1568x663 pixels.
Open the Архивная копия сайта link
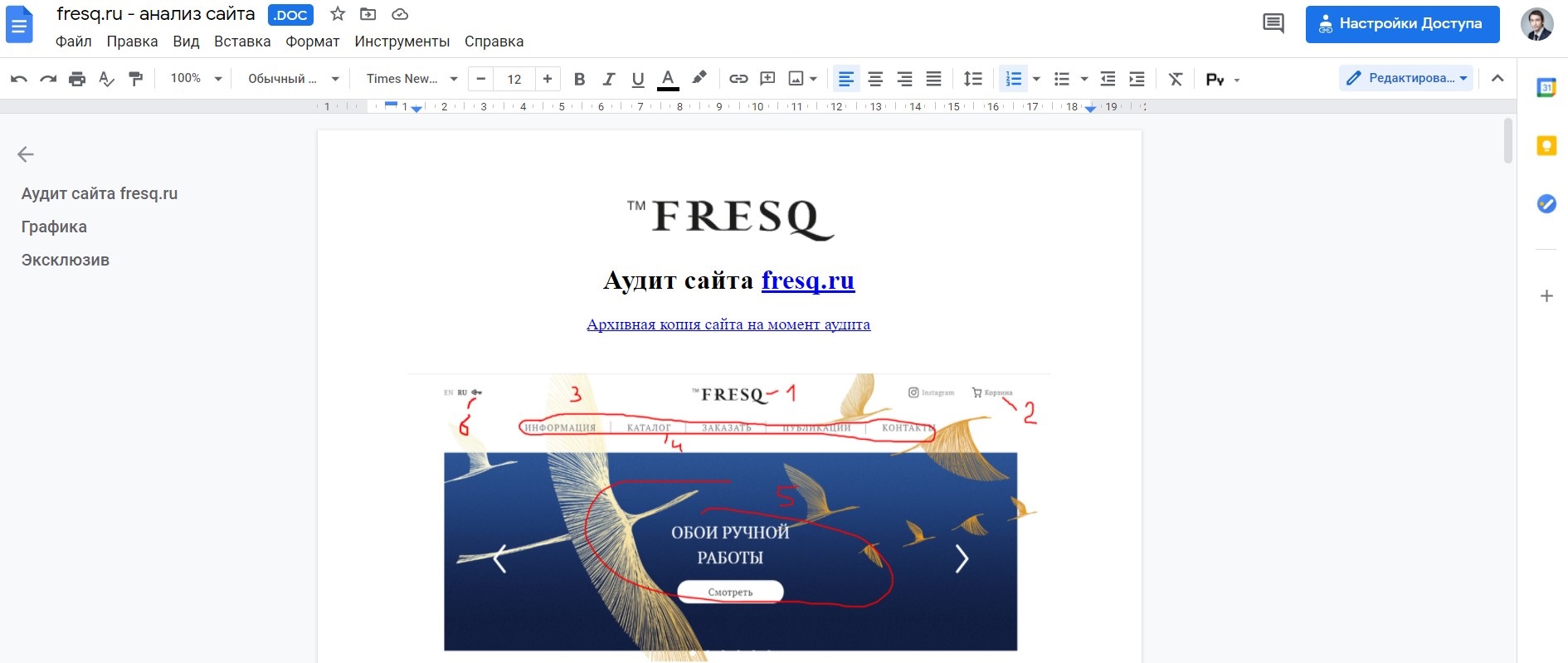point(728,324)
